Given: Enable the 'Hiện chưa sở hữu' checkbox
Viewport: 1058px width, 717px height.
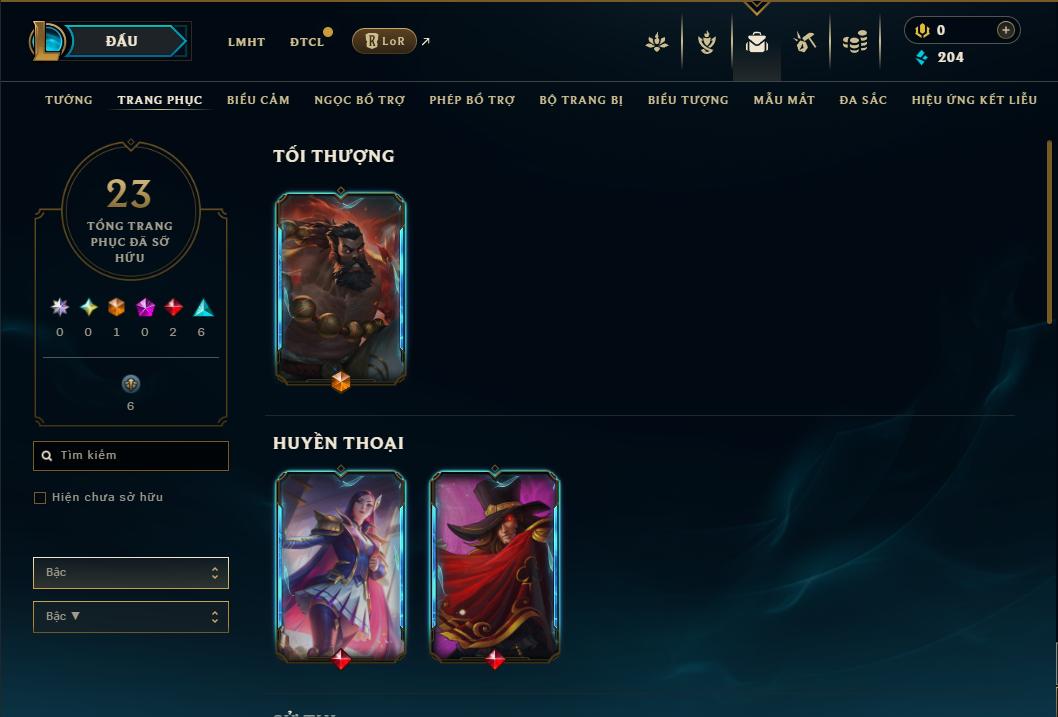Looking at the screenshot, I should point(40,498).
